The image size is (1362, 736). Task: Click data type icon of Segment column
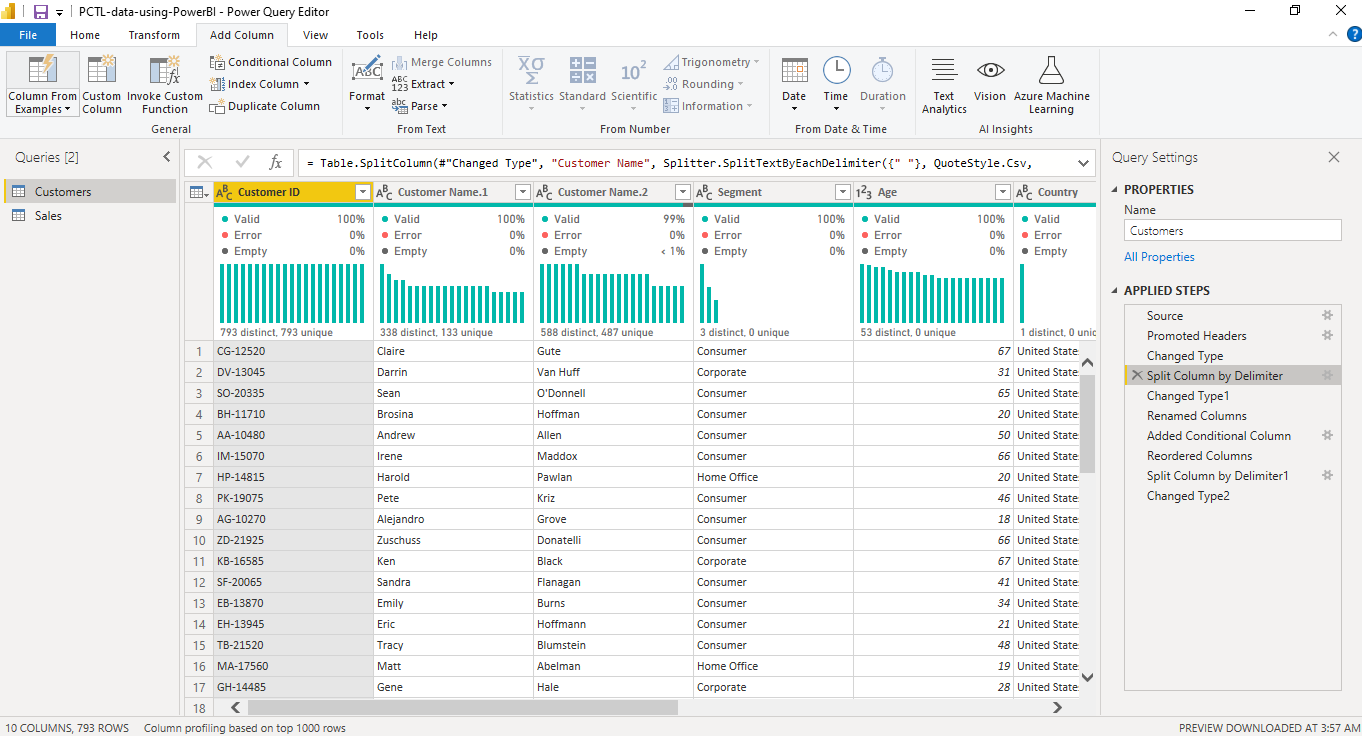pos(705,192)
